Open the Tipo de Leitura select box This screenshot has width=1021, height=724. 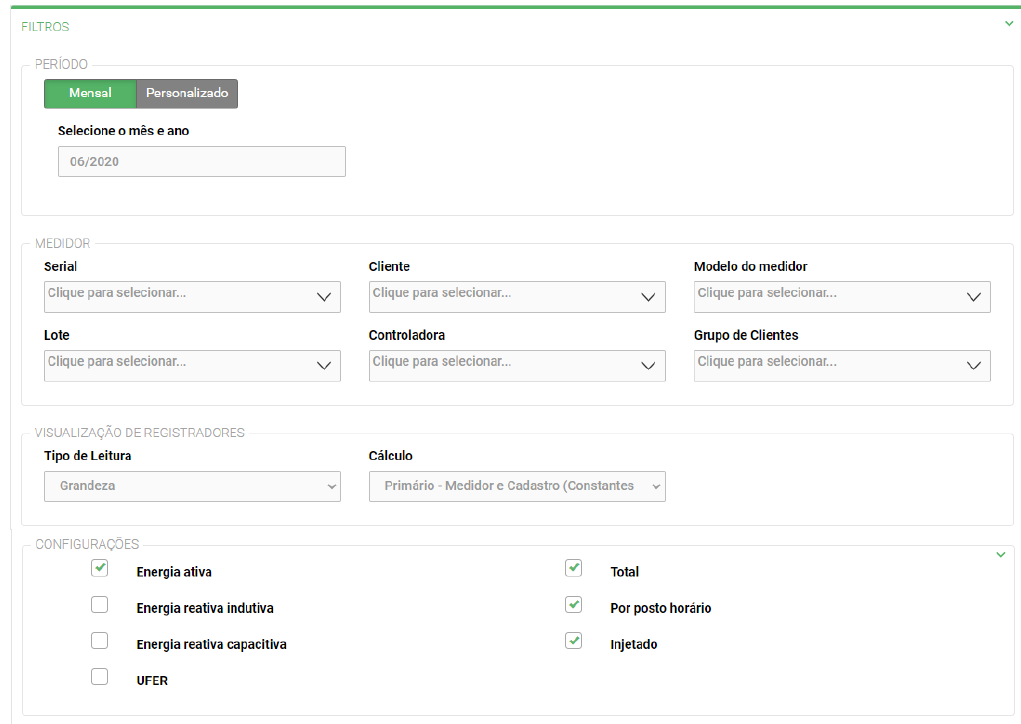[x=192, y=486]
